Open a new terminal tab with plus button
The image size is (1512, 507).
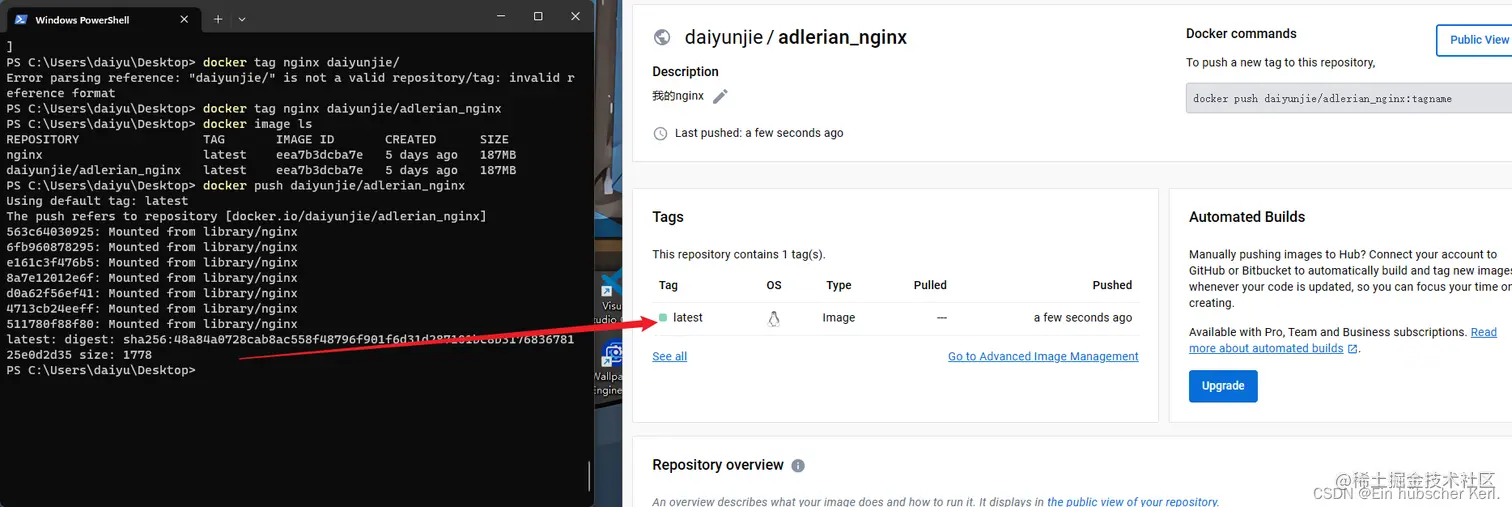point(218,19)
